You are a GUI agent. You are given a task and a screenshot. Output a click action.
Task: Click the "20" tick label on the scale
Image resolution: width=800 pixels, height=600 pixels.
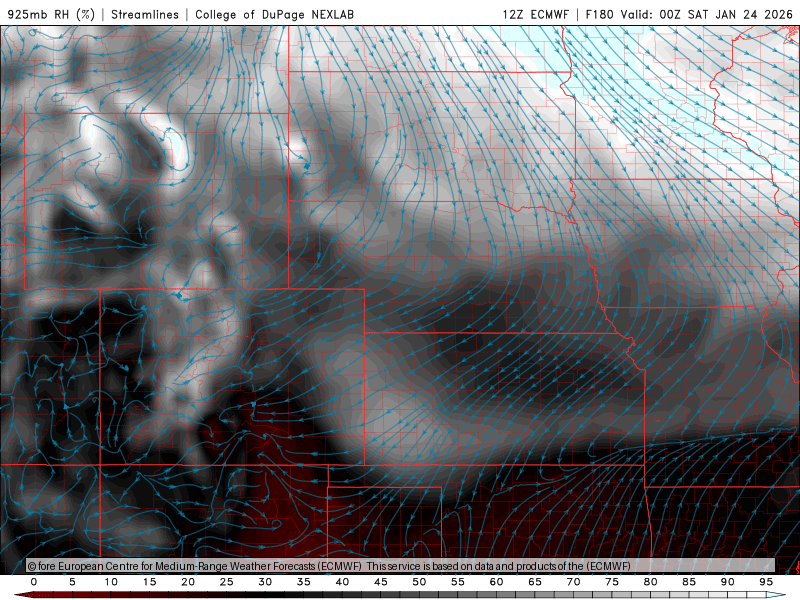coord(188,582)
